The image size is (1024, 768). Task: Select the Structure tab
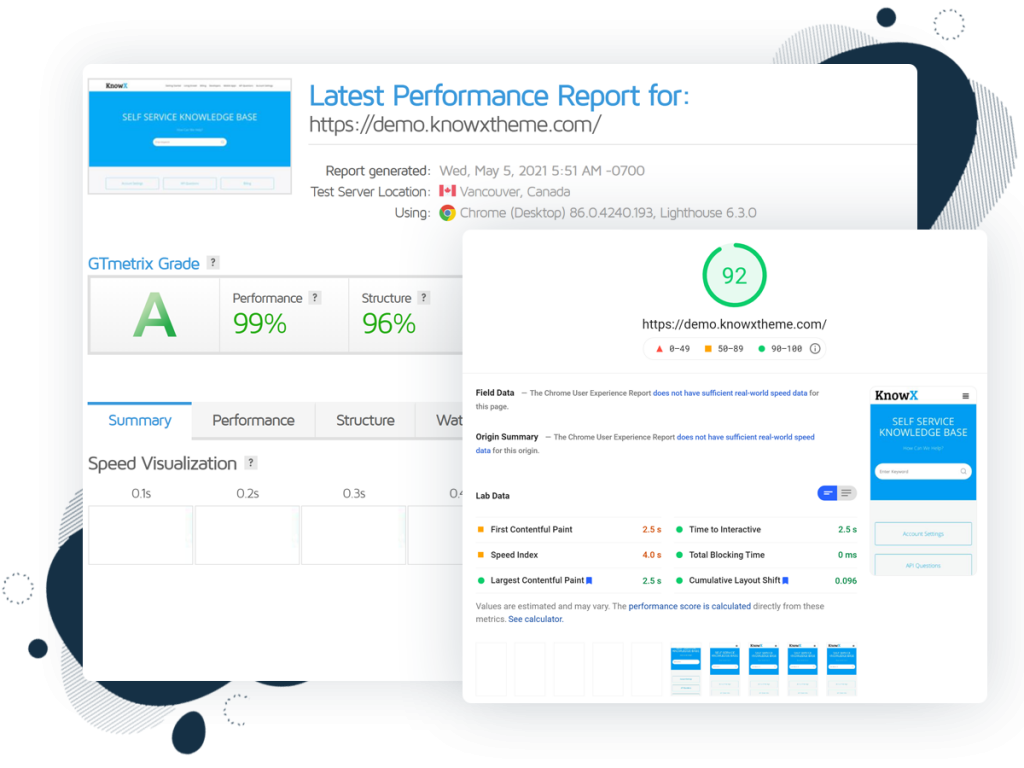pyautogui.click(x=365, y=421)
